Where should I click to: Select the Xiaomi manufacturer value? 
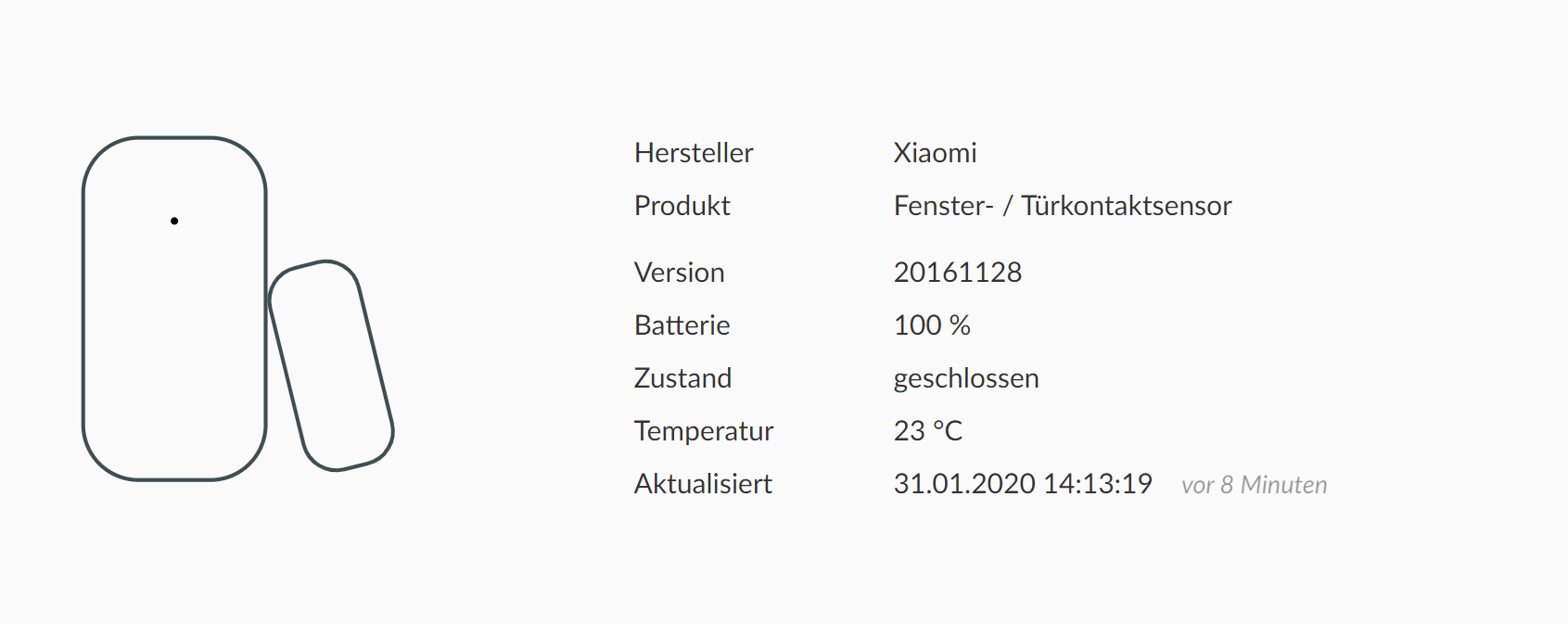pos(935,153)
